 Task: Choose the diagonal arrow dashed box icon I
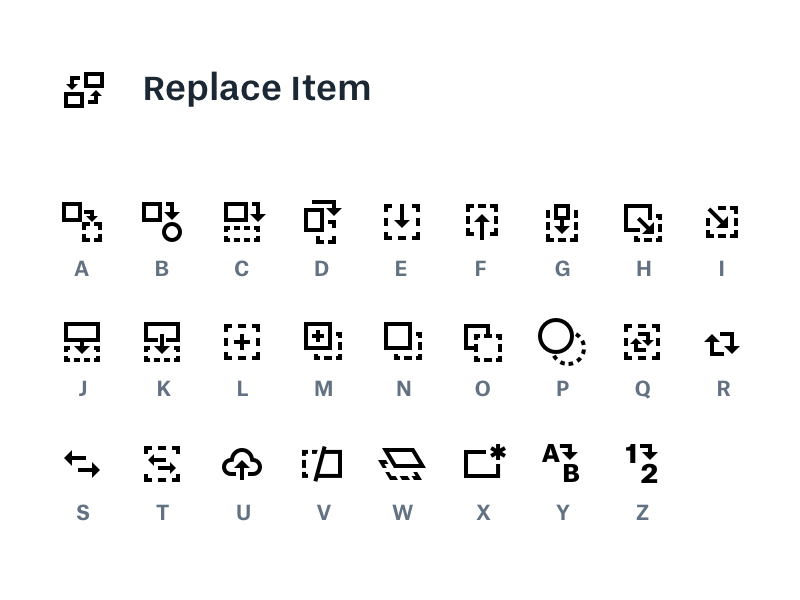pyautogui.click(x=721, y=221)
